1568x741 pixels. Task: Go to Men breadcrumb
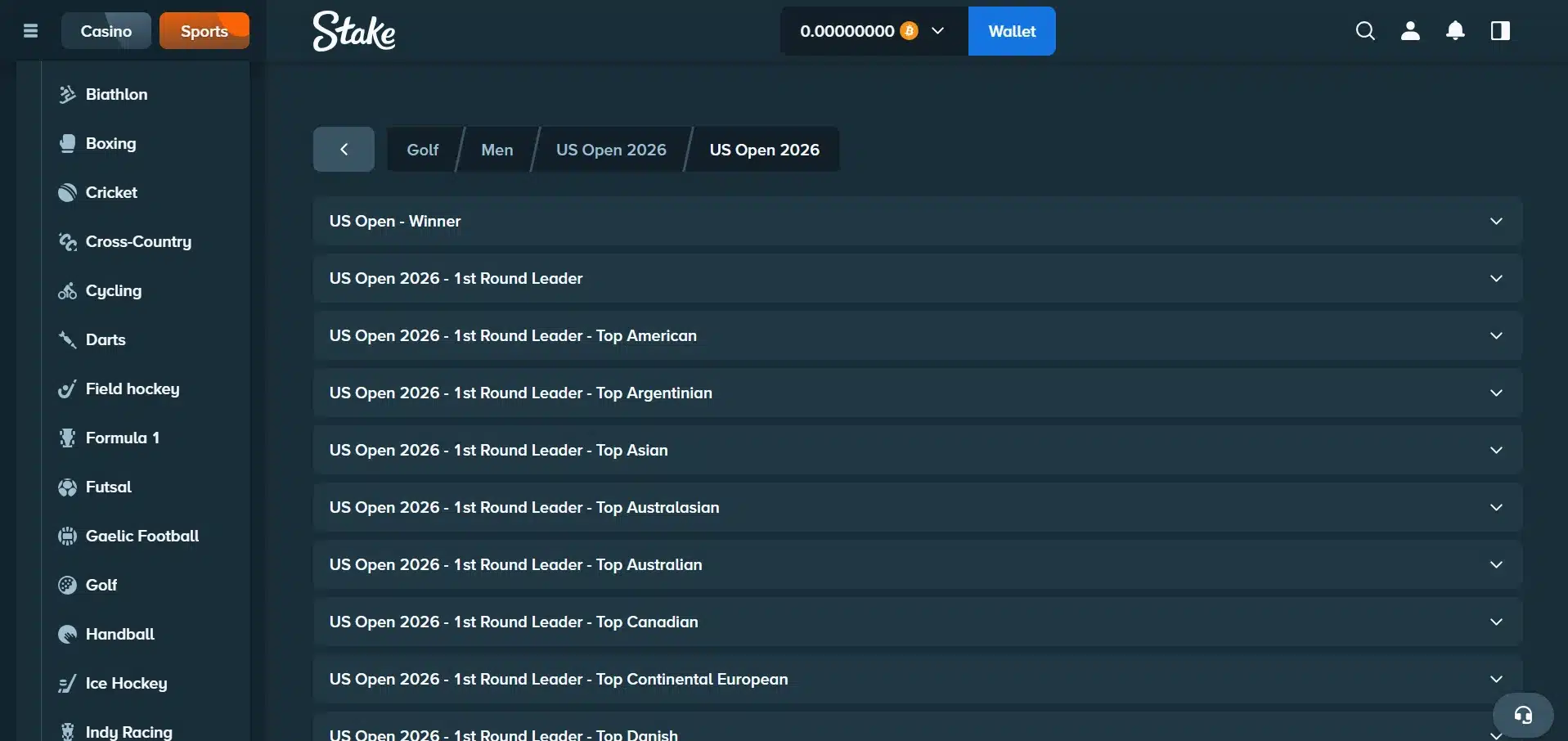pos(497,150)
